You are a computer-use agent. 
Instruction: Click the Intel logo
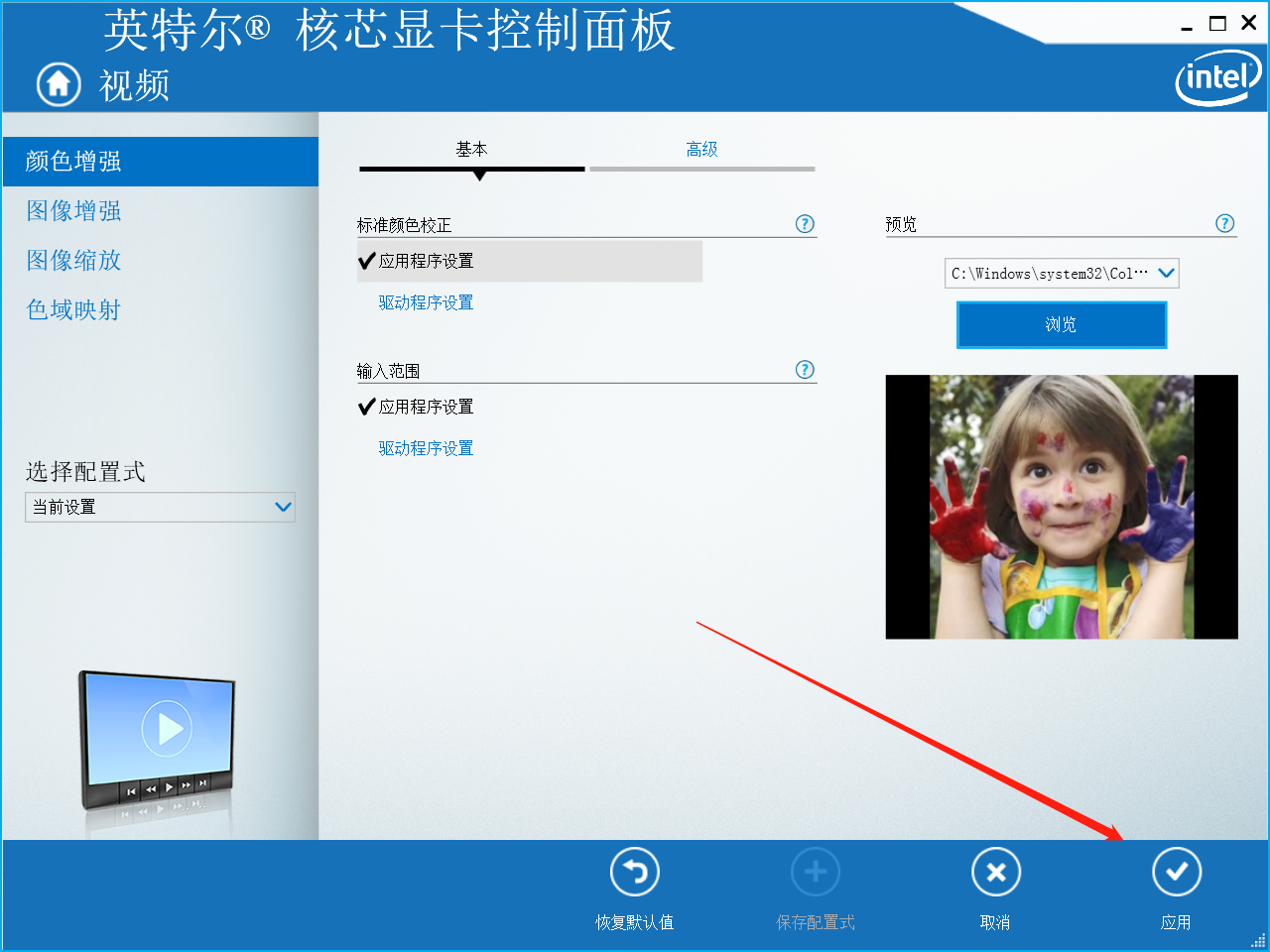[x=1217, y=77]
